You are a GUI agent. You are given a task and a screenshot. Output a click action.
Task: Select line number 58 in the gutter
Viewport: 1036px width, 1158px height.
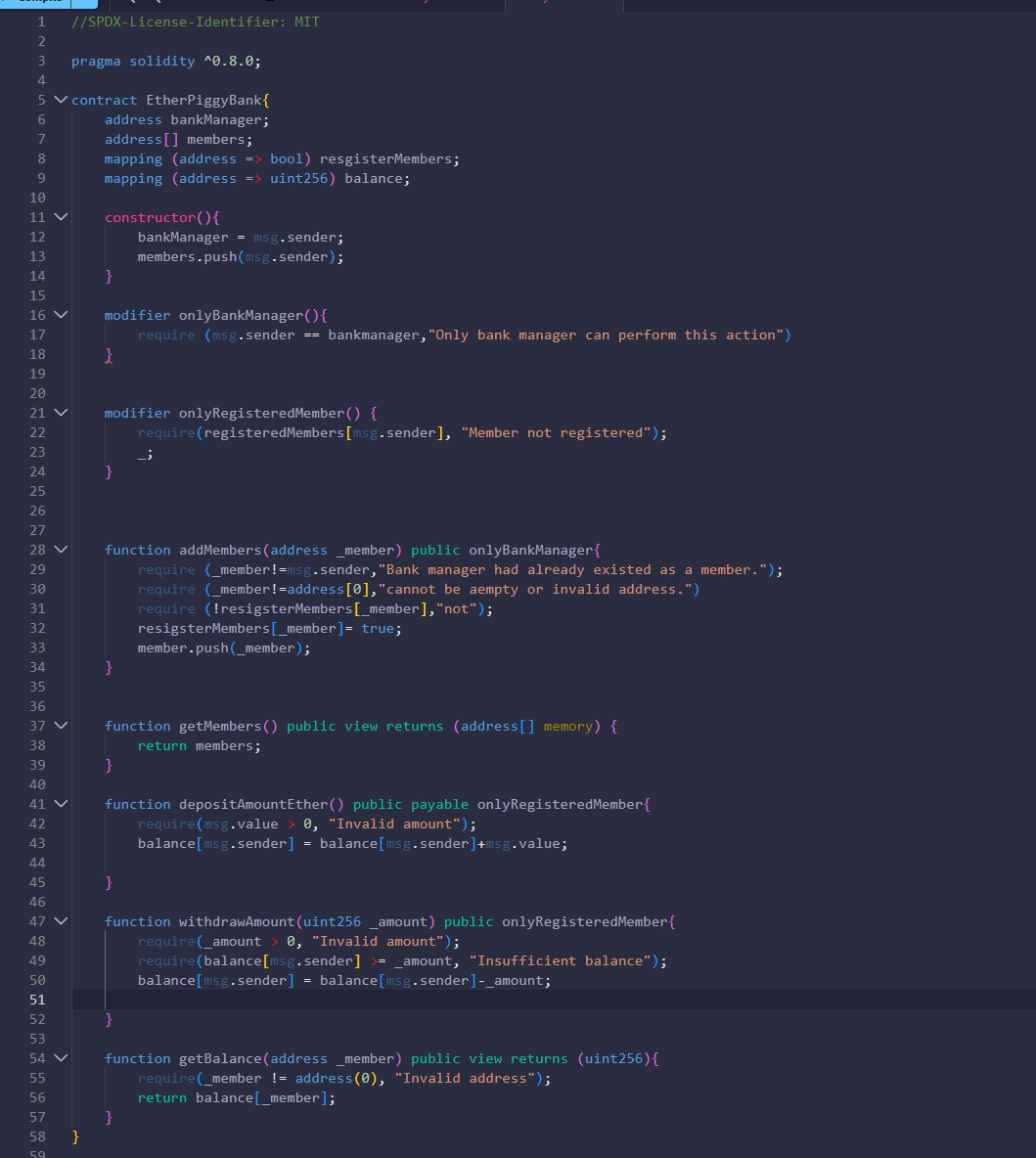pyautogui.click(x=37, y=1136)
